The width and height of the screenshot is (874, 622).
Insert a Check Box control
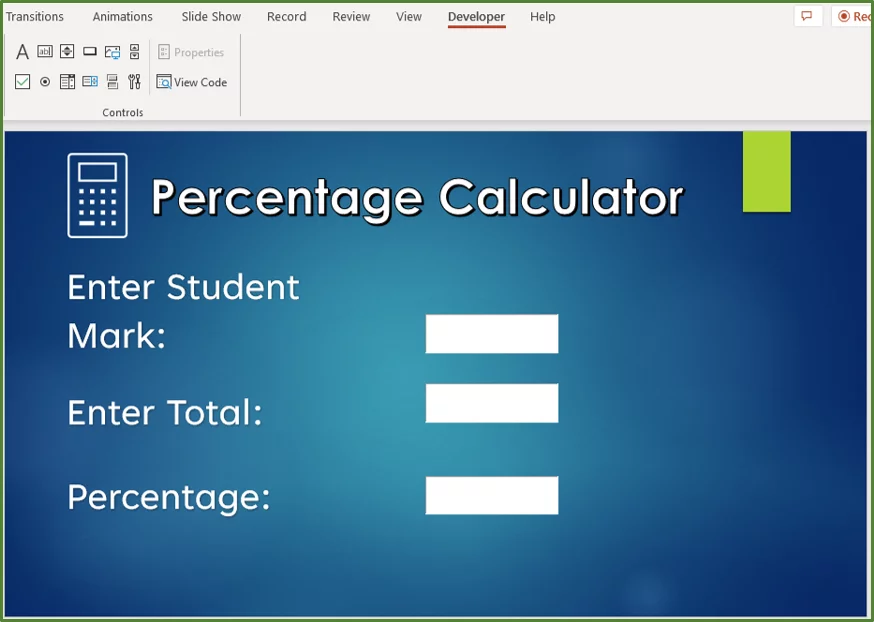point(22,82)
